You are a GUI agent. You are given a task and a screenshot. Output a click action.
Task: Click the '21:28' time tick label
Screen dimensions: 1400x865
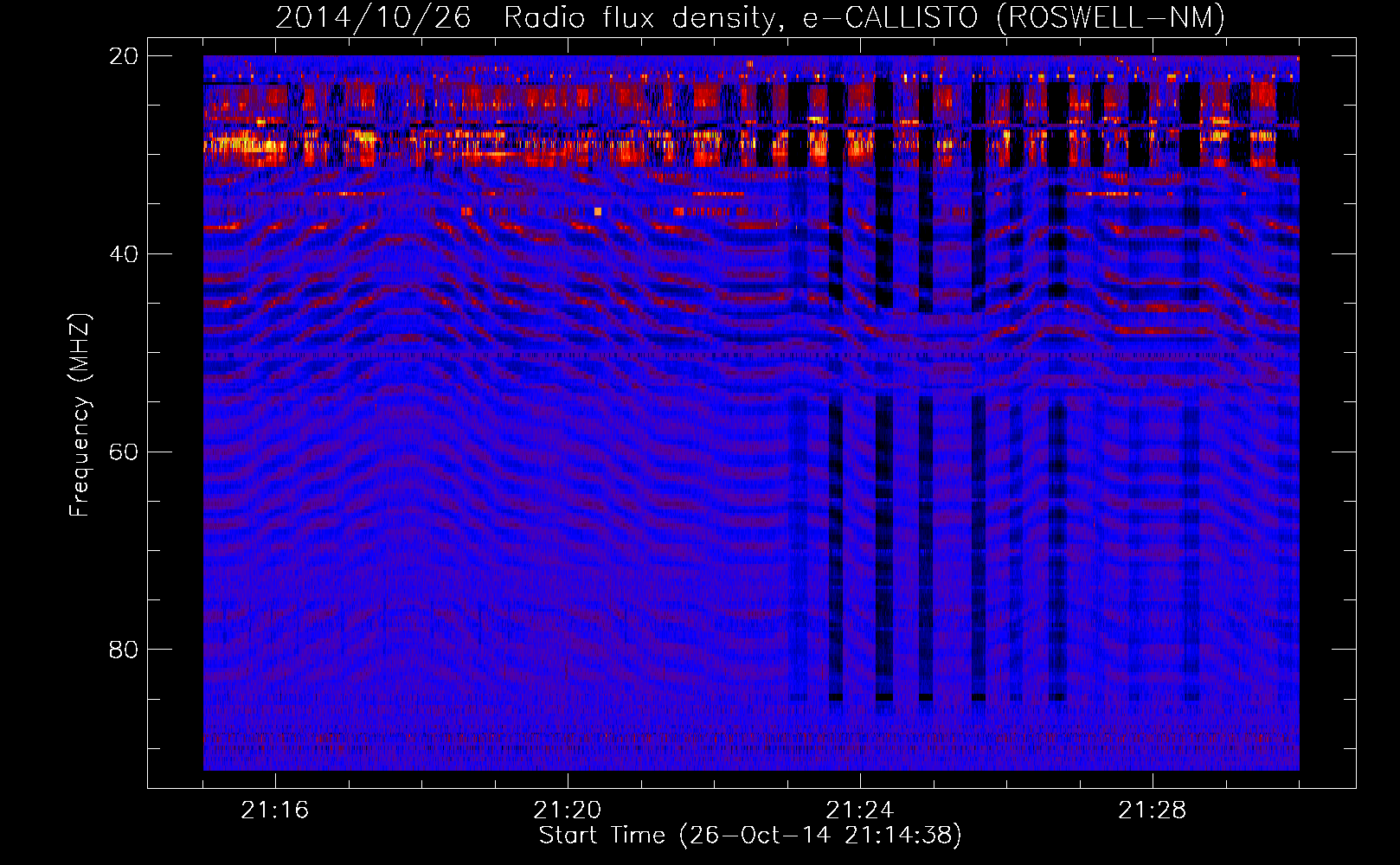coord(1153,811)
